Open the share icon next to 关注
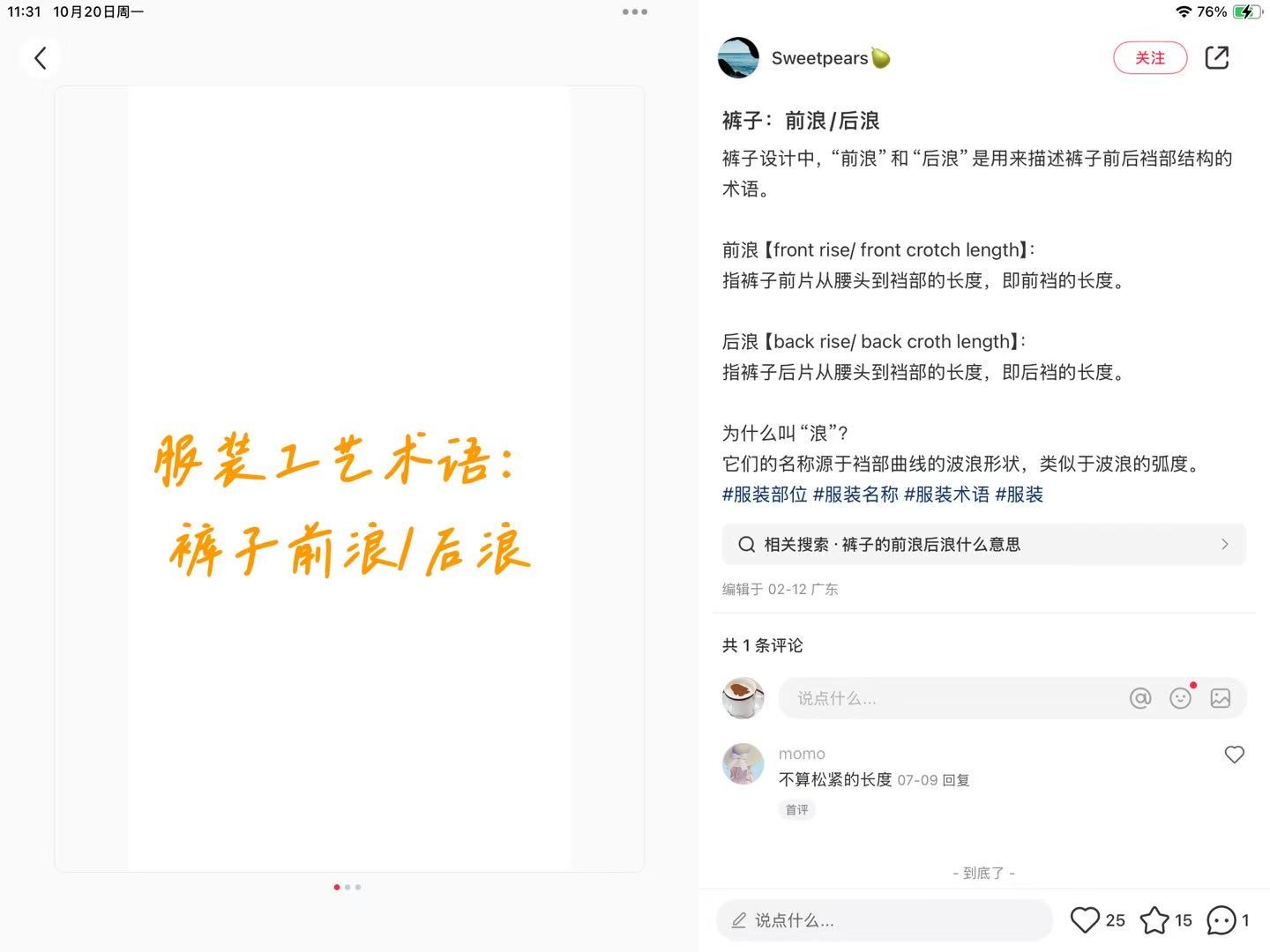Screen dimensions: 1270x952 tap(1216, 58)
